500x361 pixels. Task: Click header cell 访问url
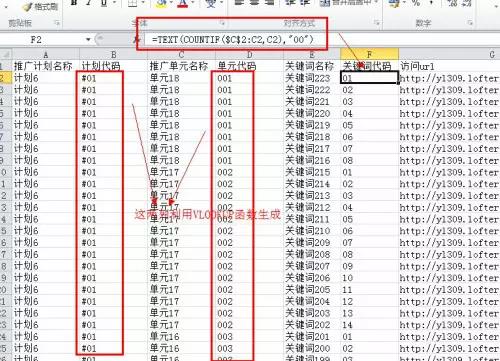pos(449,66)
